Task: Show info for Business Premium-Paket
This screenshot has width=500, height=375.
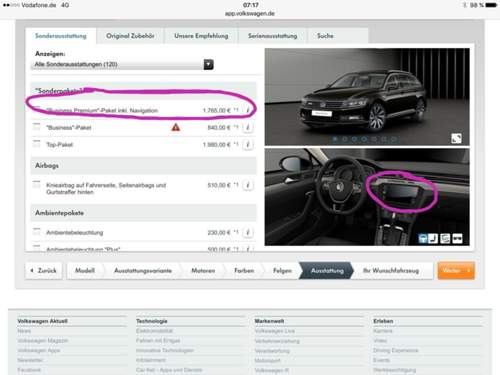Action: [248, 110]
